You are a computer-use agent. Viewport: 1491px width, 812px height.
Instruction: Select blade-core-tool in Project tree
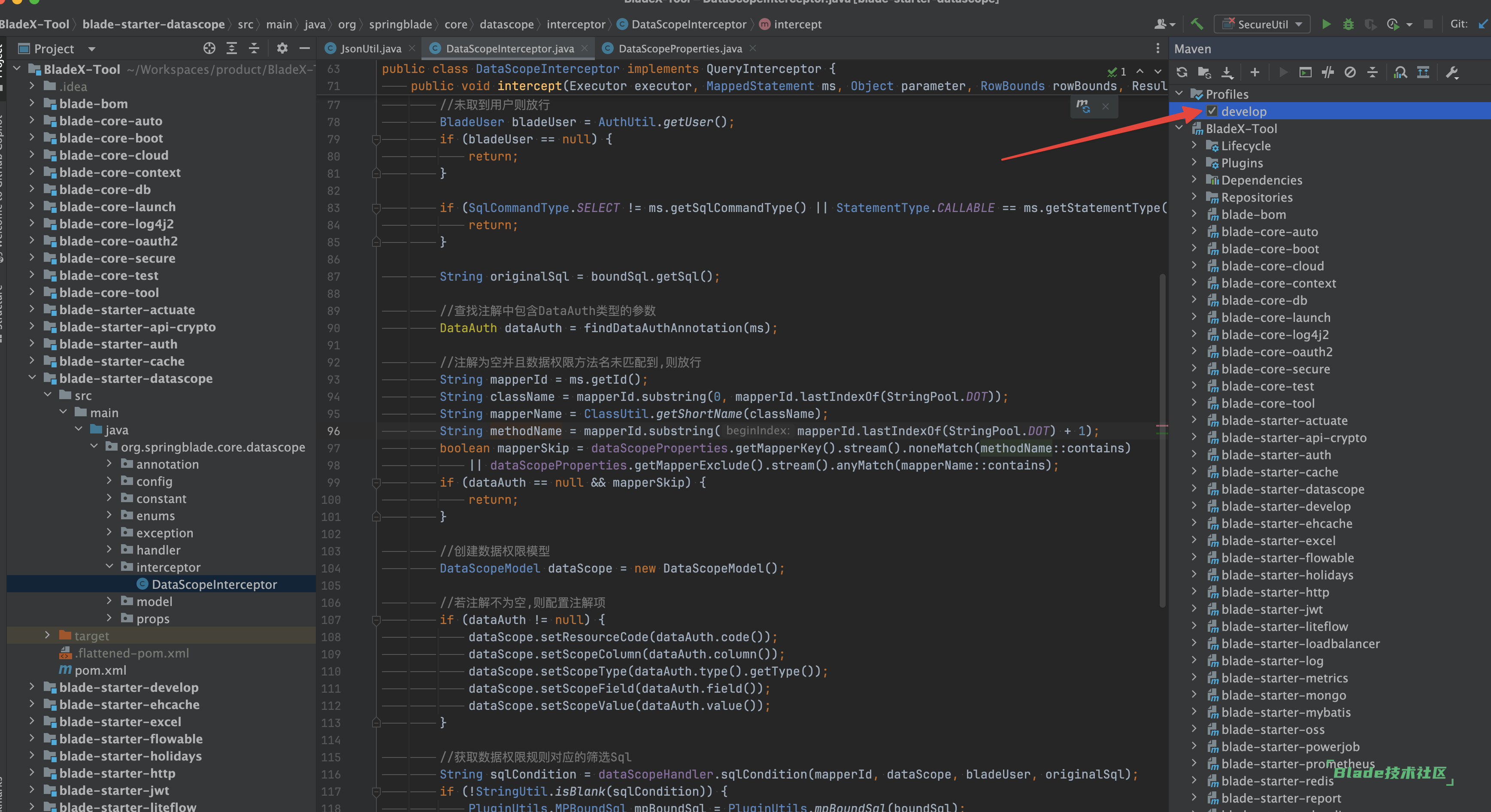tap(109, 292)
